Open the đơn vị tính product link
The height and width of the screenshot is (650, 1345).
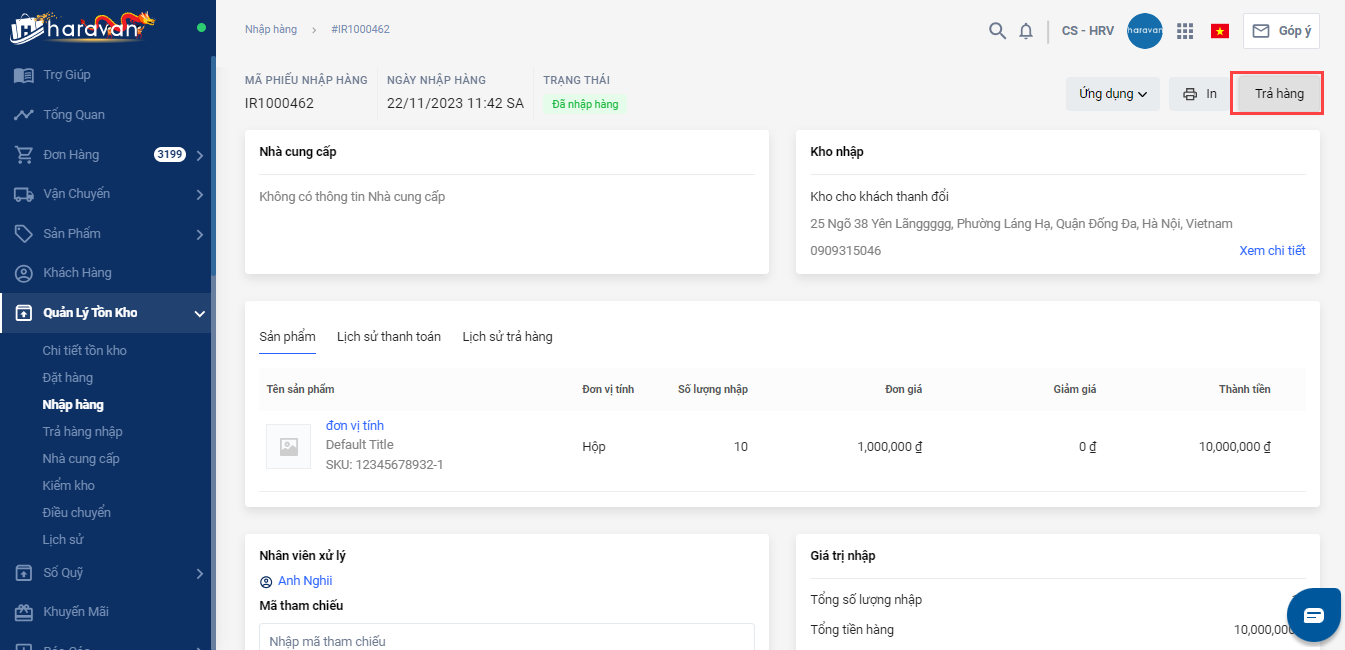click(x=355, y=426)
